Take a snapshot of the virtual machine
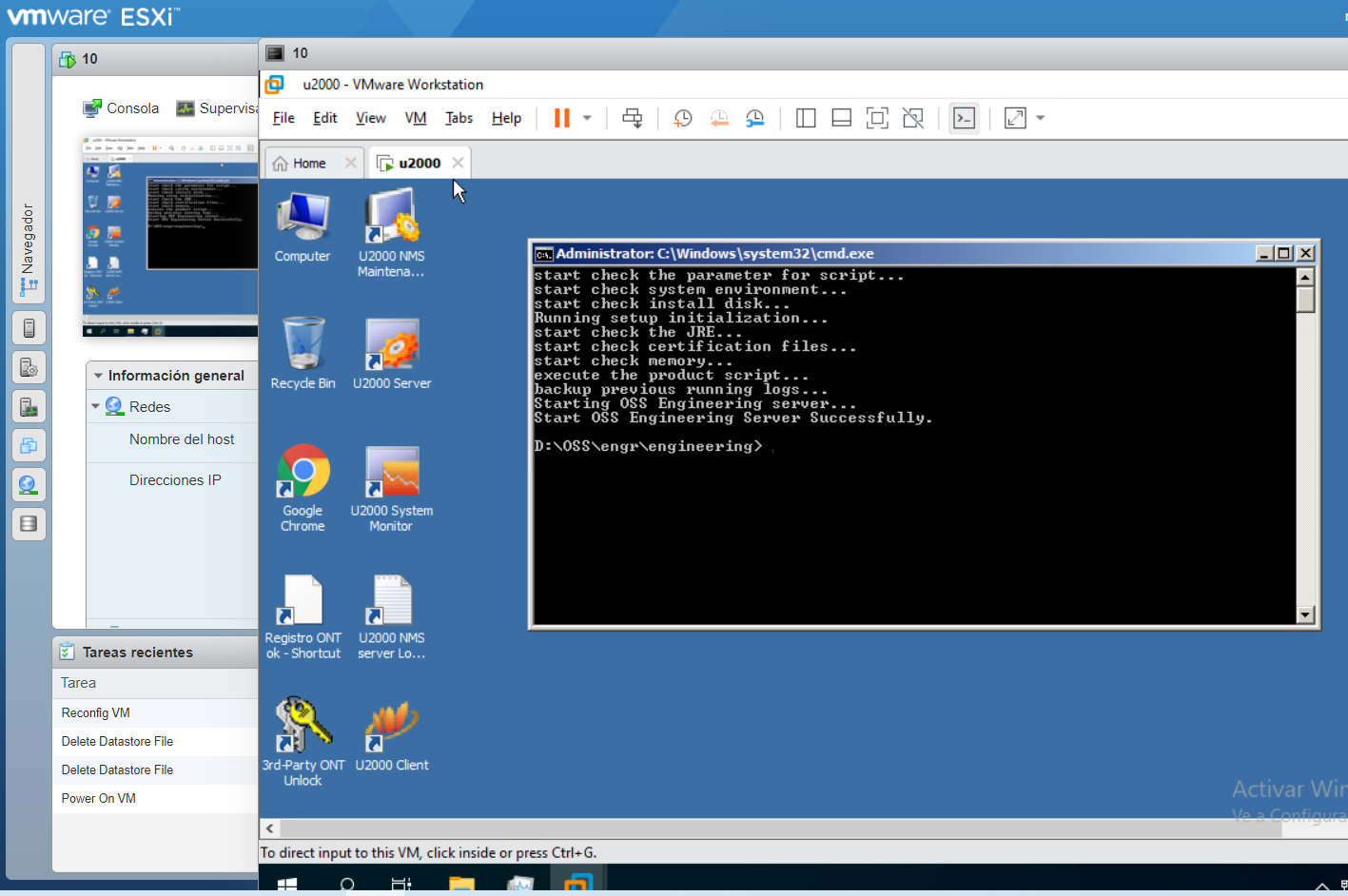The width and height of the screenshot is (1348, 896). pos(682,117)
